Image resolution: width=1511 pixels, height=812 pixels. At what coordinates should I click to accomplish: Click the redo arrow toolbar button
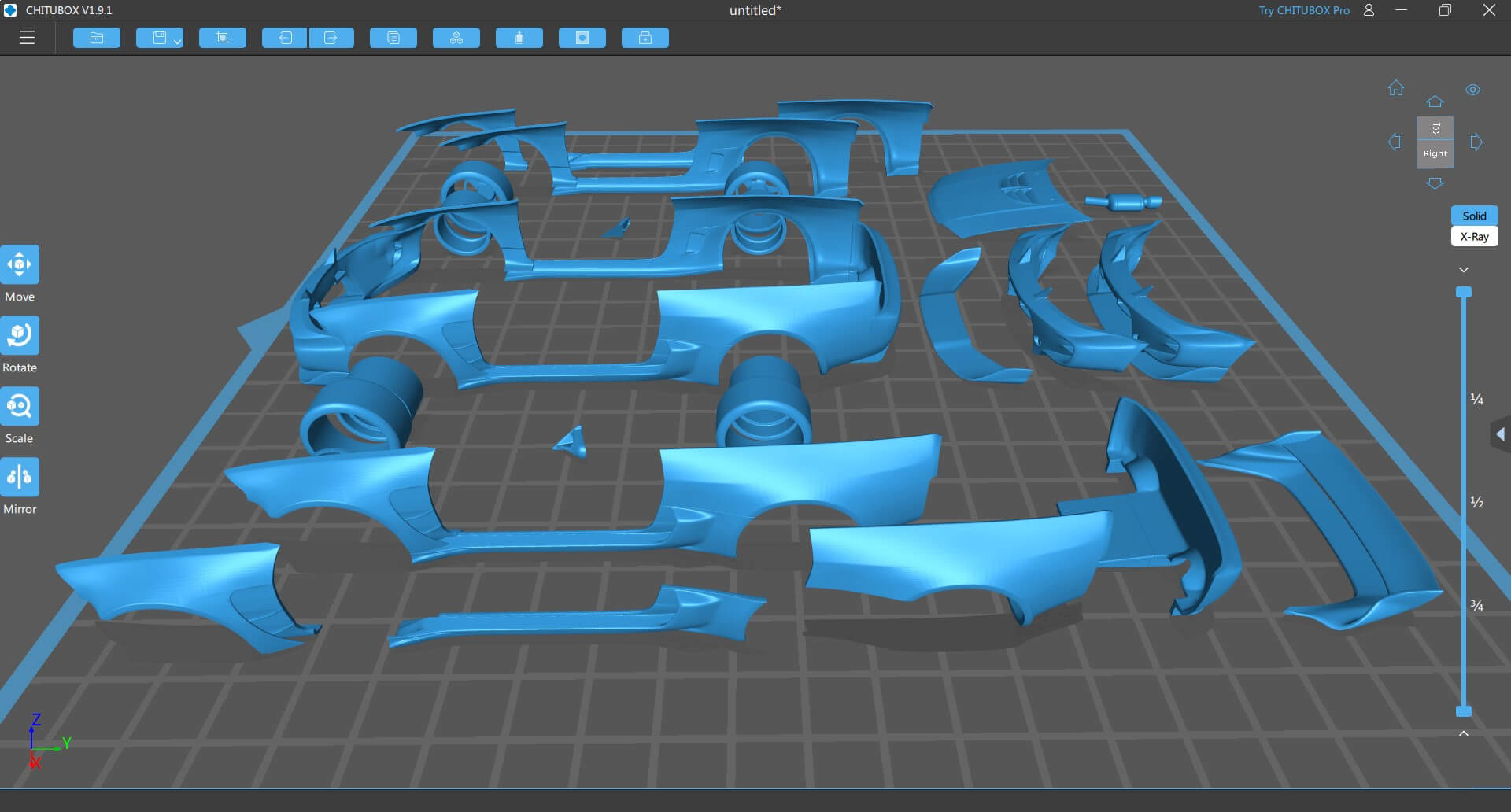[331, 38]
